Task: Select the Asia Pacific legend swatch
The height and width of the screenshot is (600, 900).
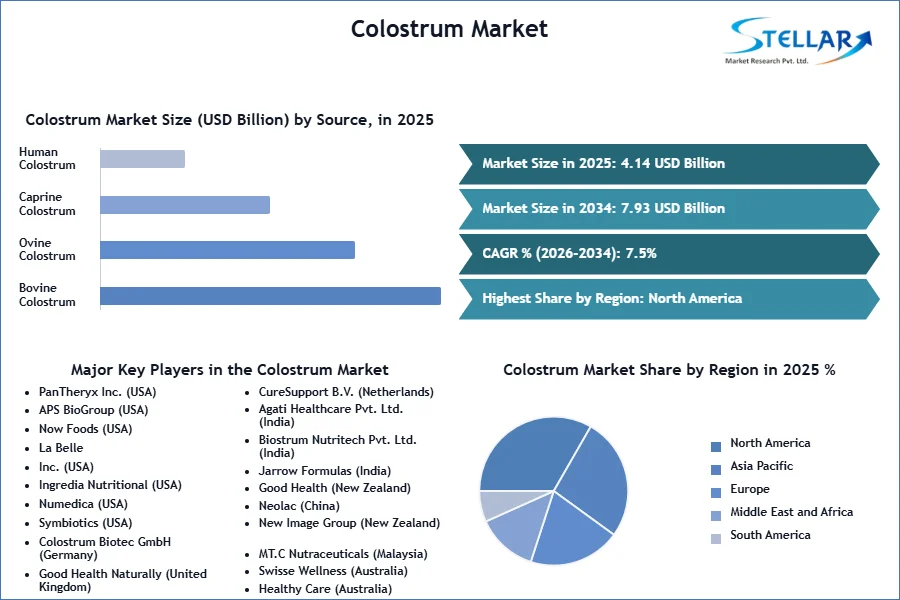Action: coord(716,470)
